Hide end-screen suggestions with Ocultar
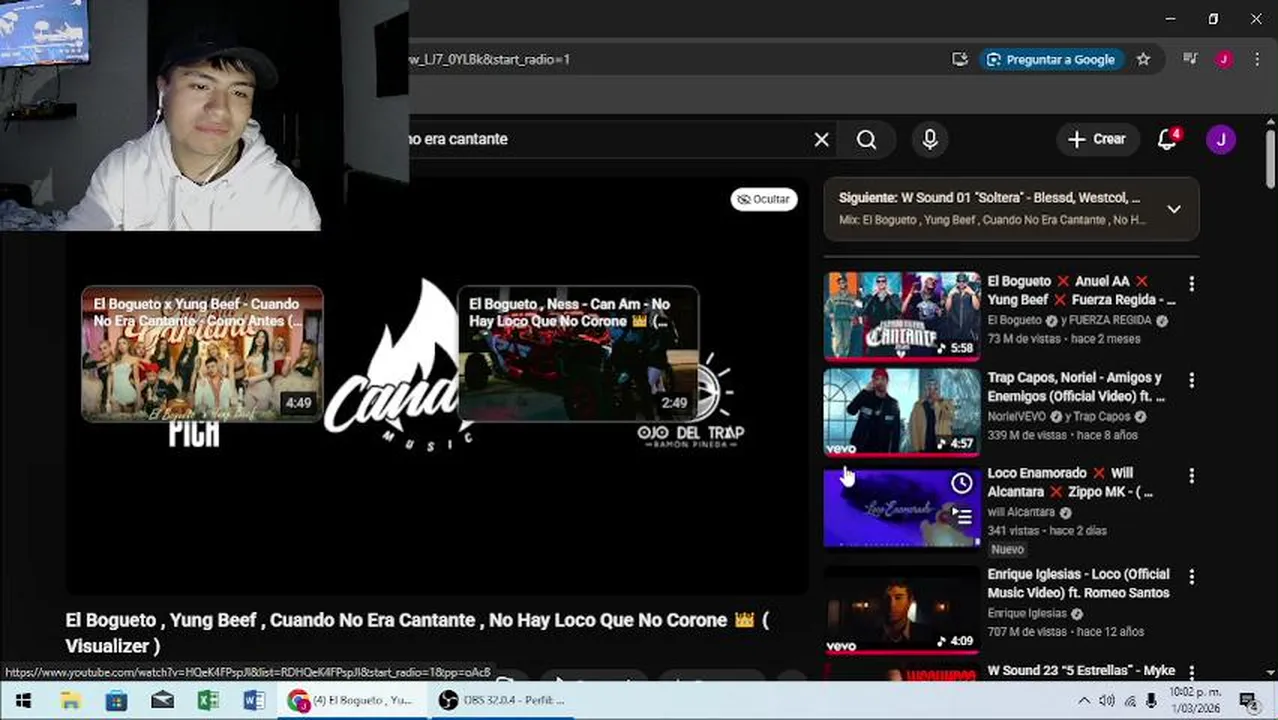 [764, 199]
